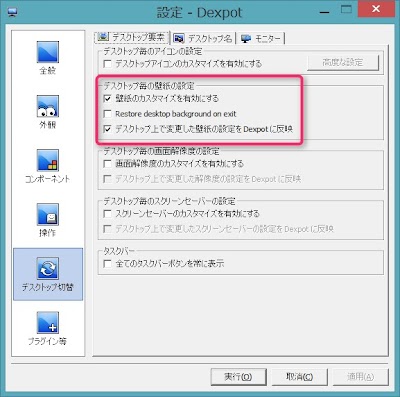This screenshot has height=397, width=400.
Task: Cancel with the 取消(C) button
Action: [x=300, y=377]
